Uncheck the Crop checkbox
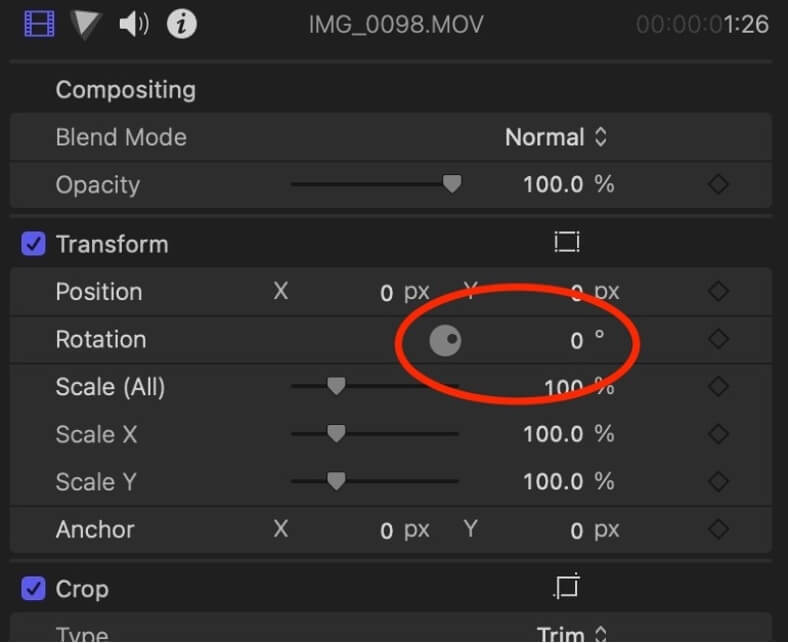This screenshot has width=788, height=643. tap(33, 589)
